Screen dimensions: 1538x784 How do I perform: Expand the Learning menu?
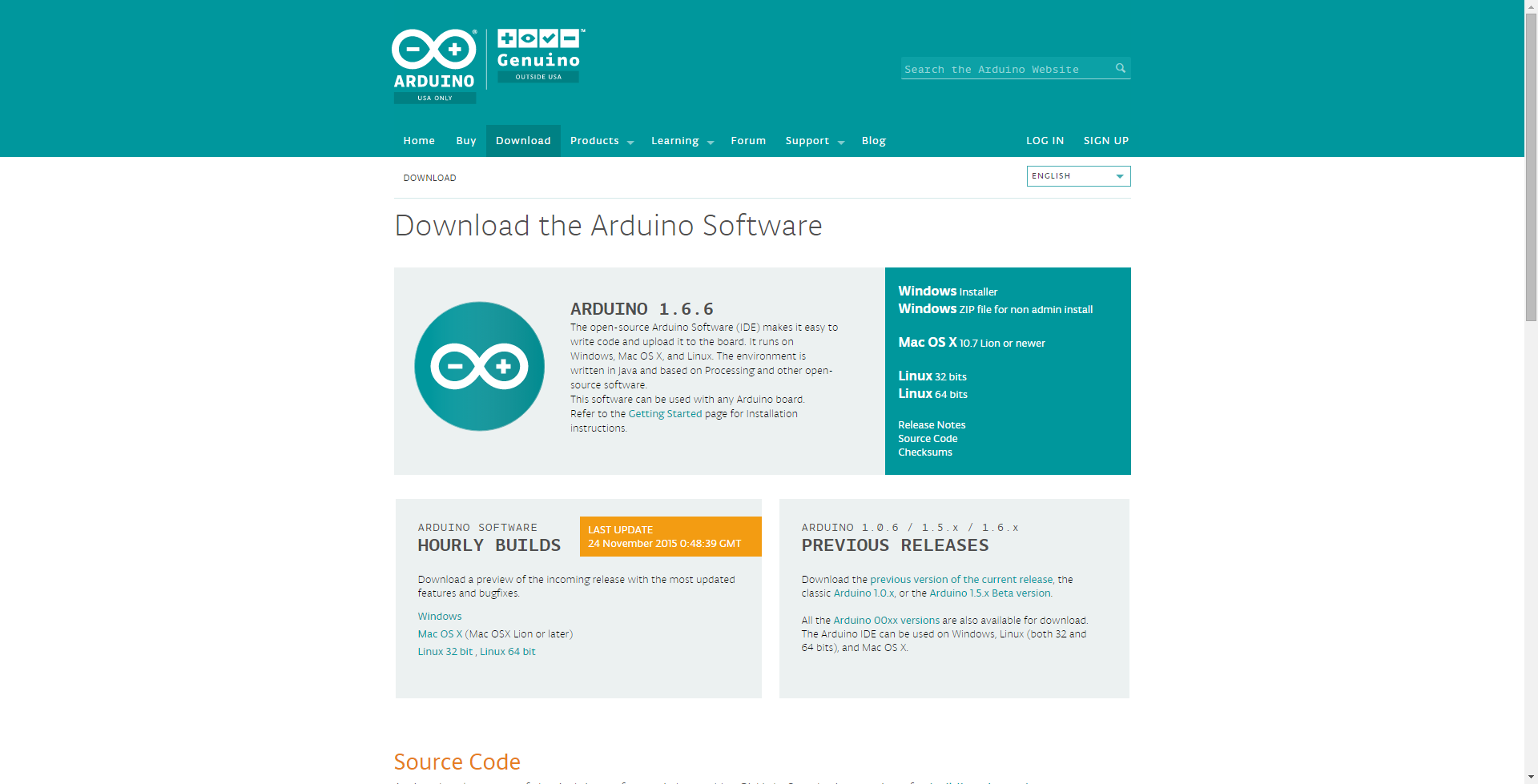[682, 141]
